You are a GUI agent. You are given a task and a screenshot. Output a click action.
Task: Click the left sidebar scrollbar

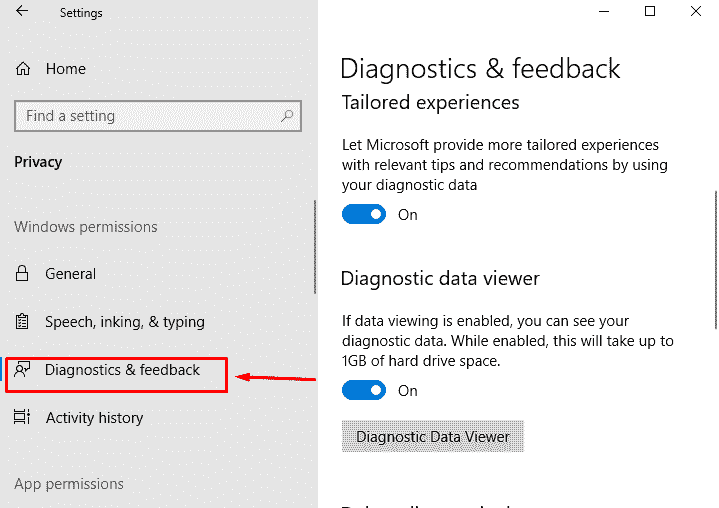[315, 247]
